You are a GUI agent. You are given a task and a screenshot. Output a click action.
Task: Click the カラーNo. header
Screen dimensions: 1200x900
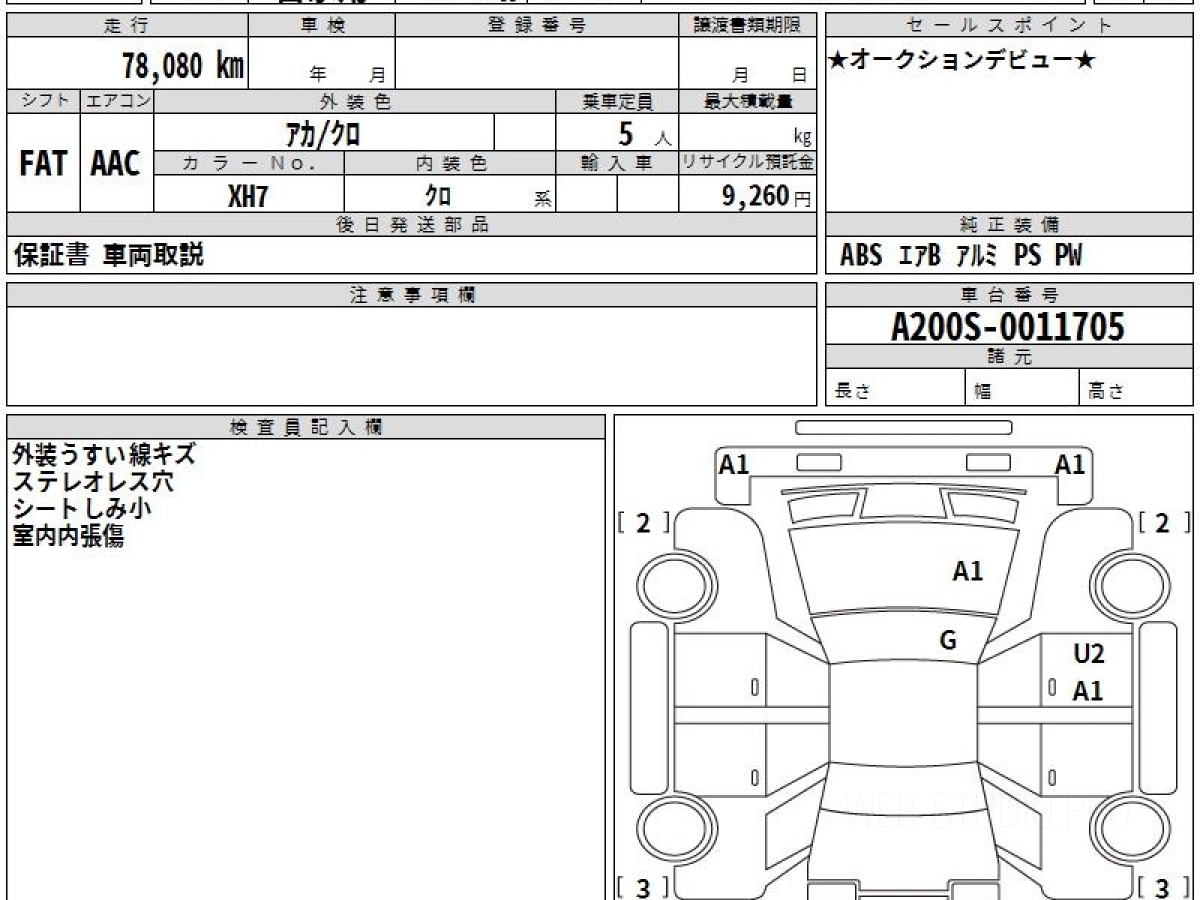pos(249,163)
